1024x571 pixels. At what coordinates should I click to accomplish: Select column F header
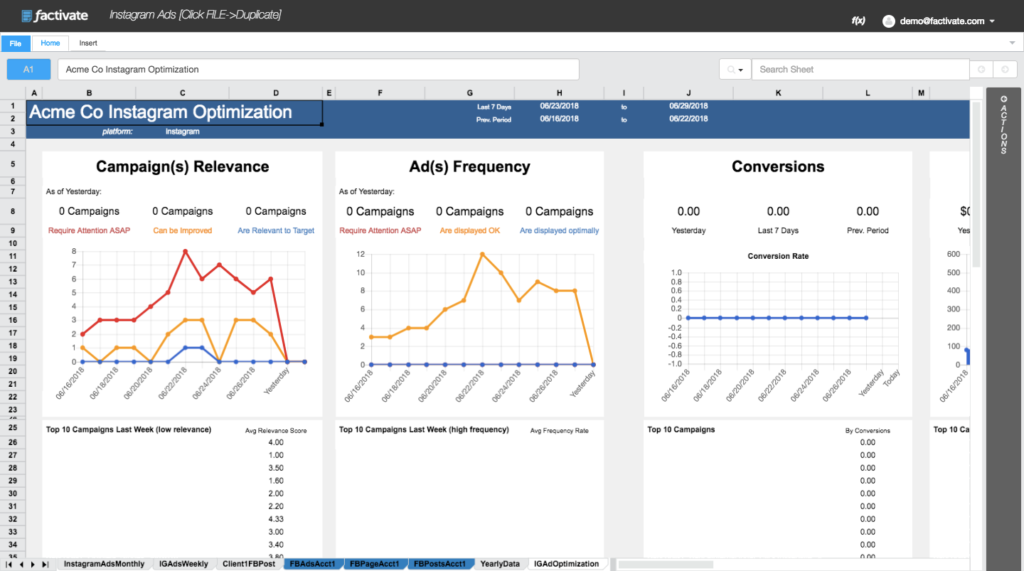(x=380, y=93)
